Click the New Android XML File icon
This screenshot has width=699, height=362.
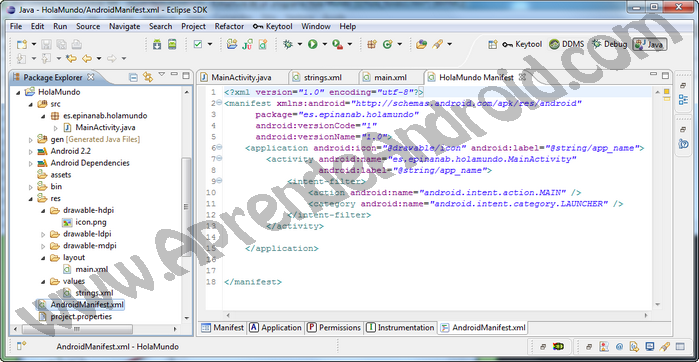263,44
